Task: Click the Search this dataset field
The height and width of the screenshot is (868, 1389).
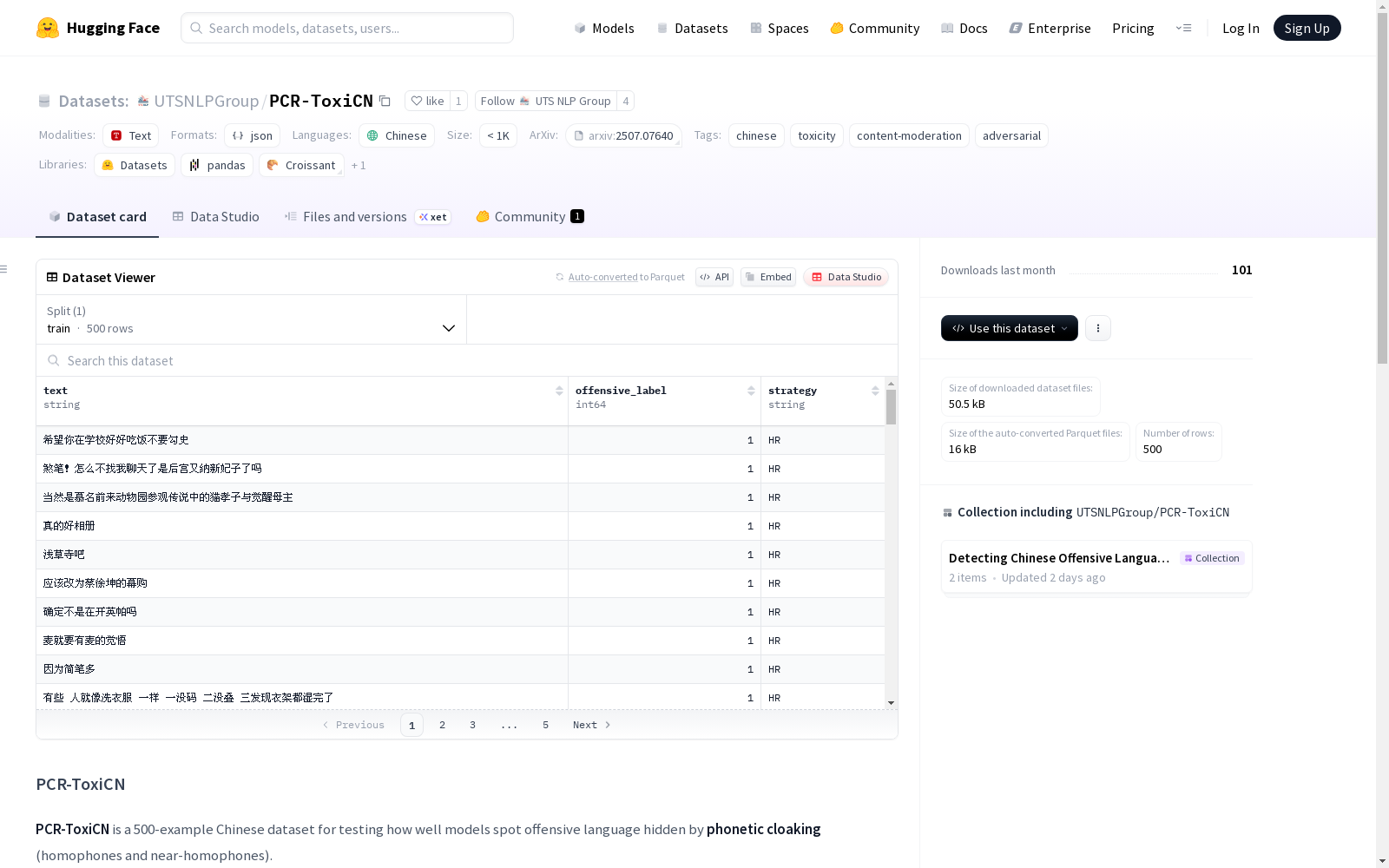Action: tap(467, 360)
